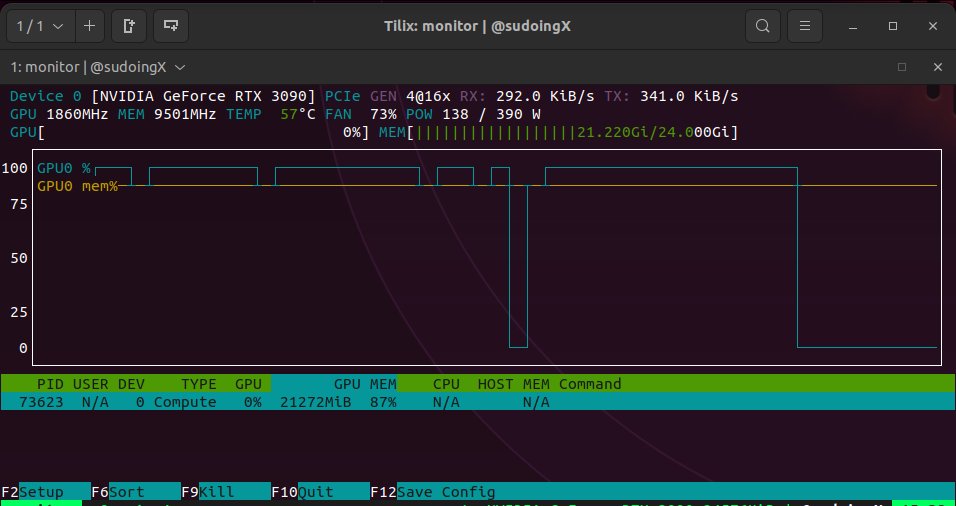Click the window title 'Tilix: monitor | @sudoingX'

477,26
